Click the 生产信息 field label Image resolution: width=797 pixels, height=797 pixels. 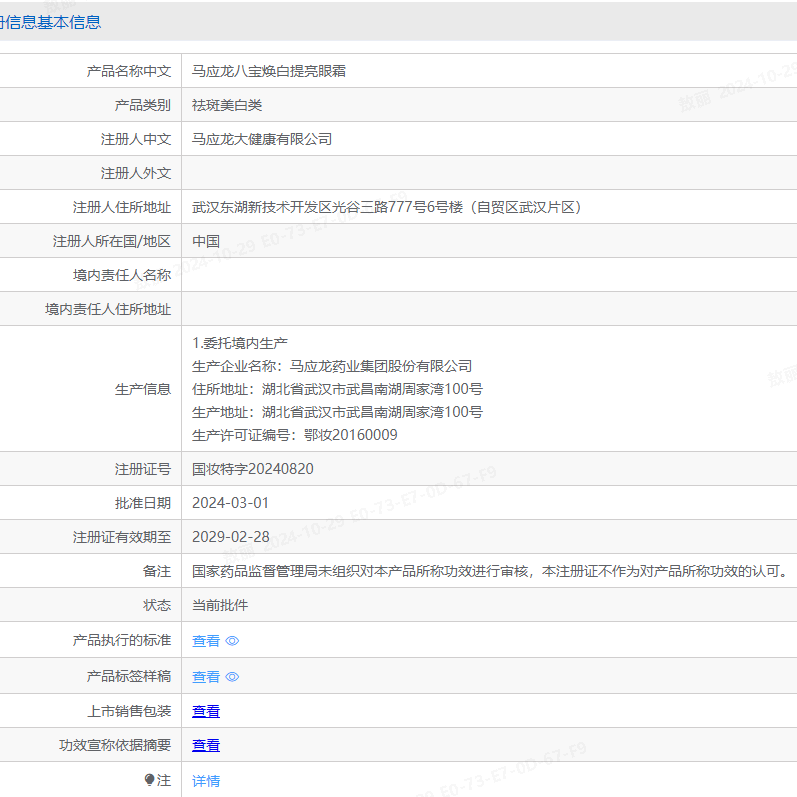pyautogui.click(x=143, y=389)
